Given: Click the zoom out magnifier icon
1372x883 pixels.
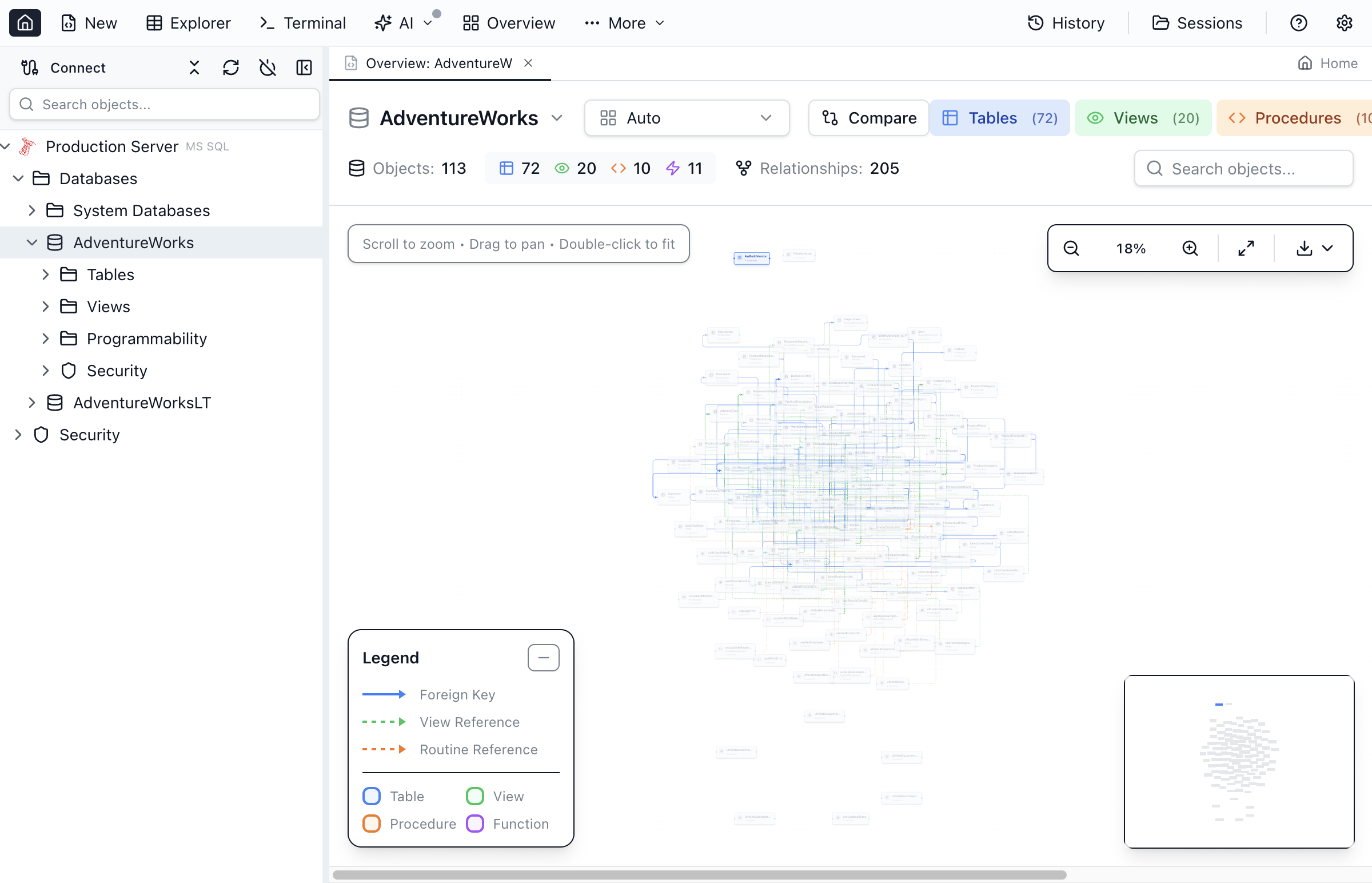Looking at the screenshot, I should pyautogui.click(x=1071, y=248).
